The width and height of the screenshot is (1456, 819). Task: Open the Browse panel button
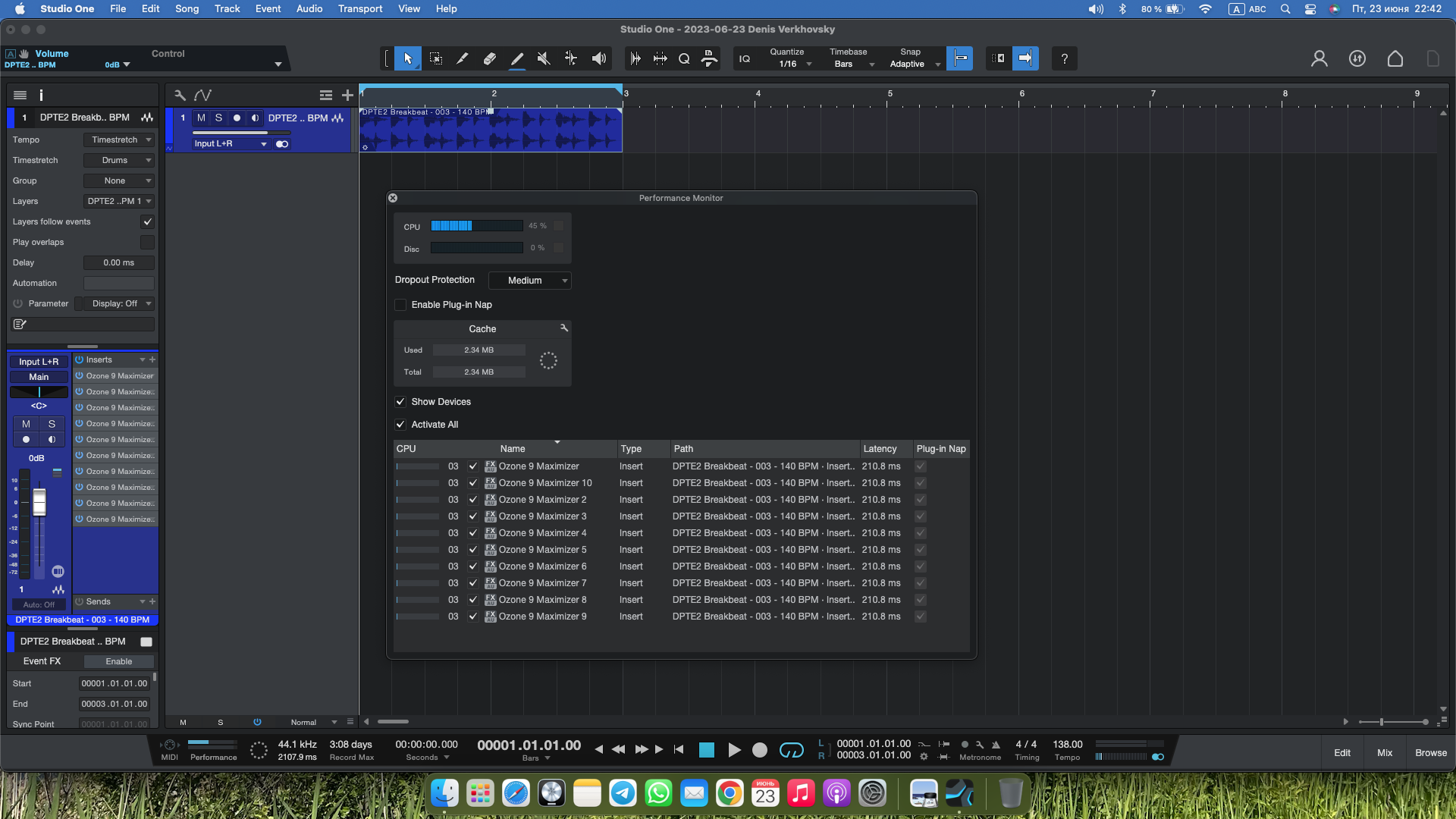coord(1431,753)
